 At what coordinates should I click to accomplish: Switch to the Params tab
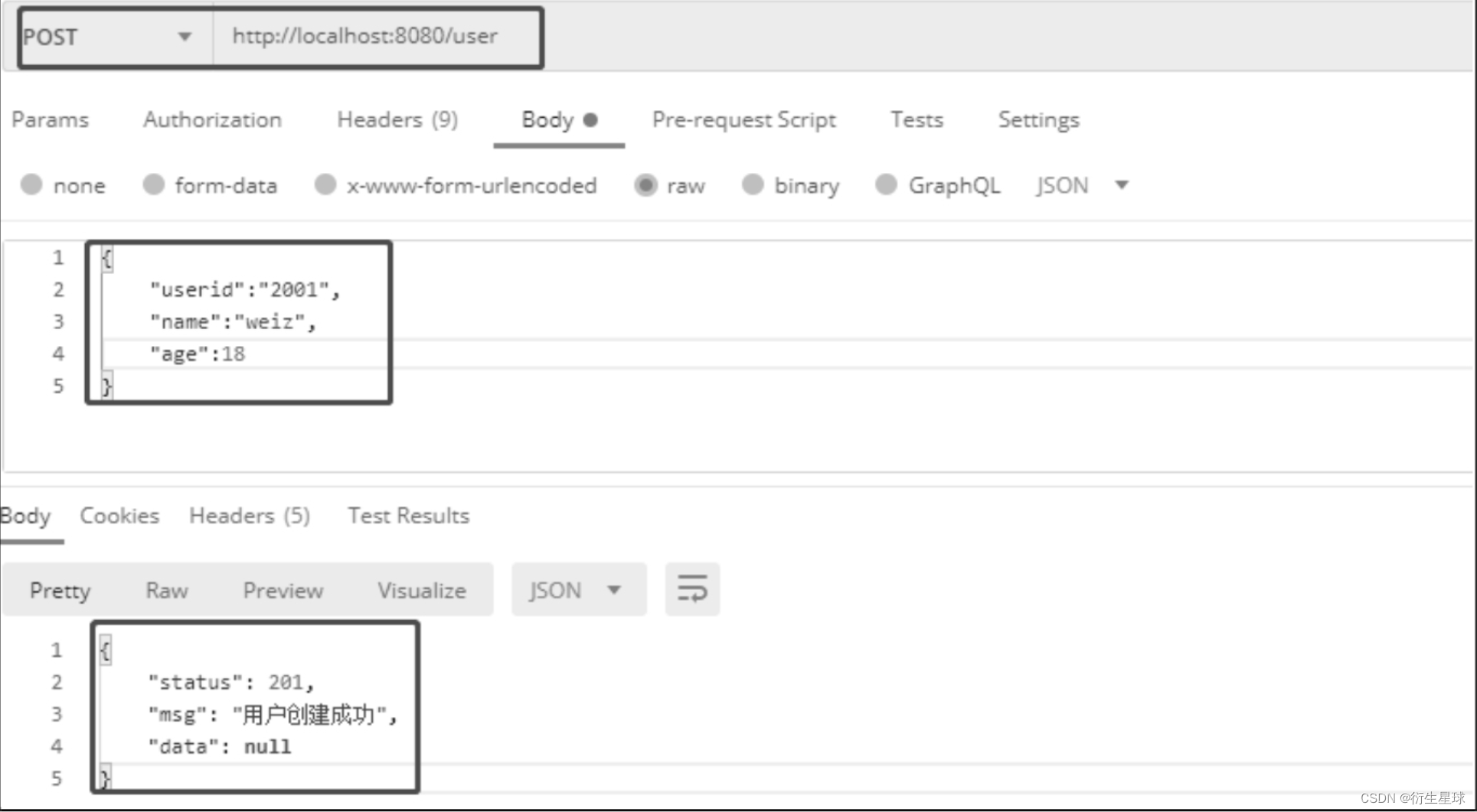click(50, 120)
